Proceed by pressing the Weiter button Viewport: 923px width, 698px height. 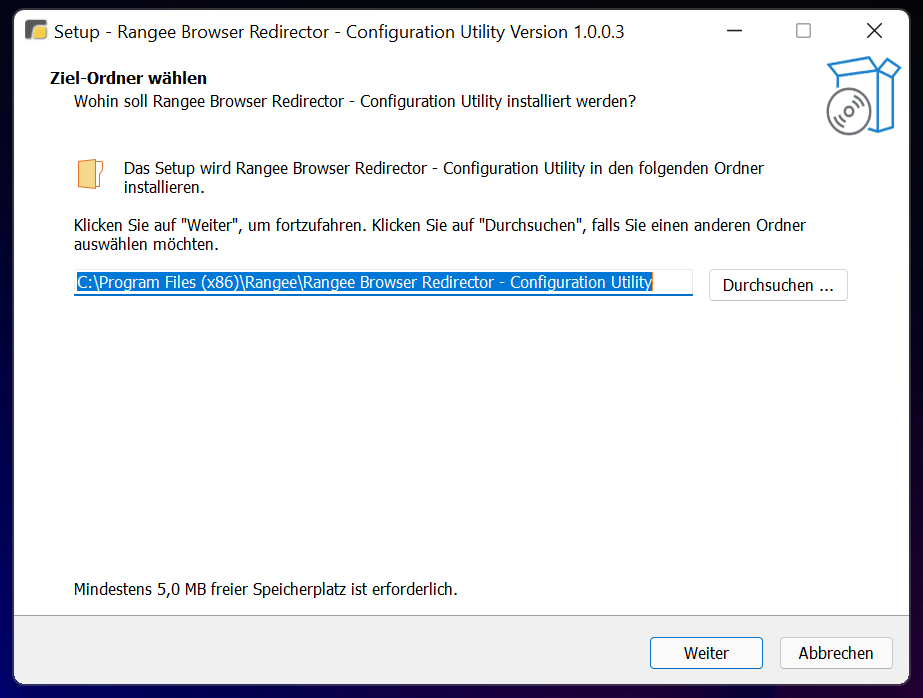point(706,653)
